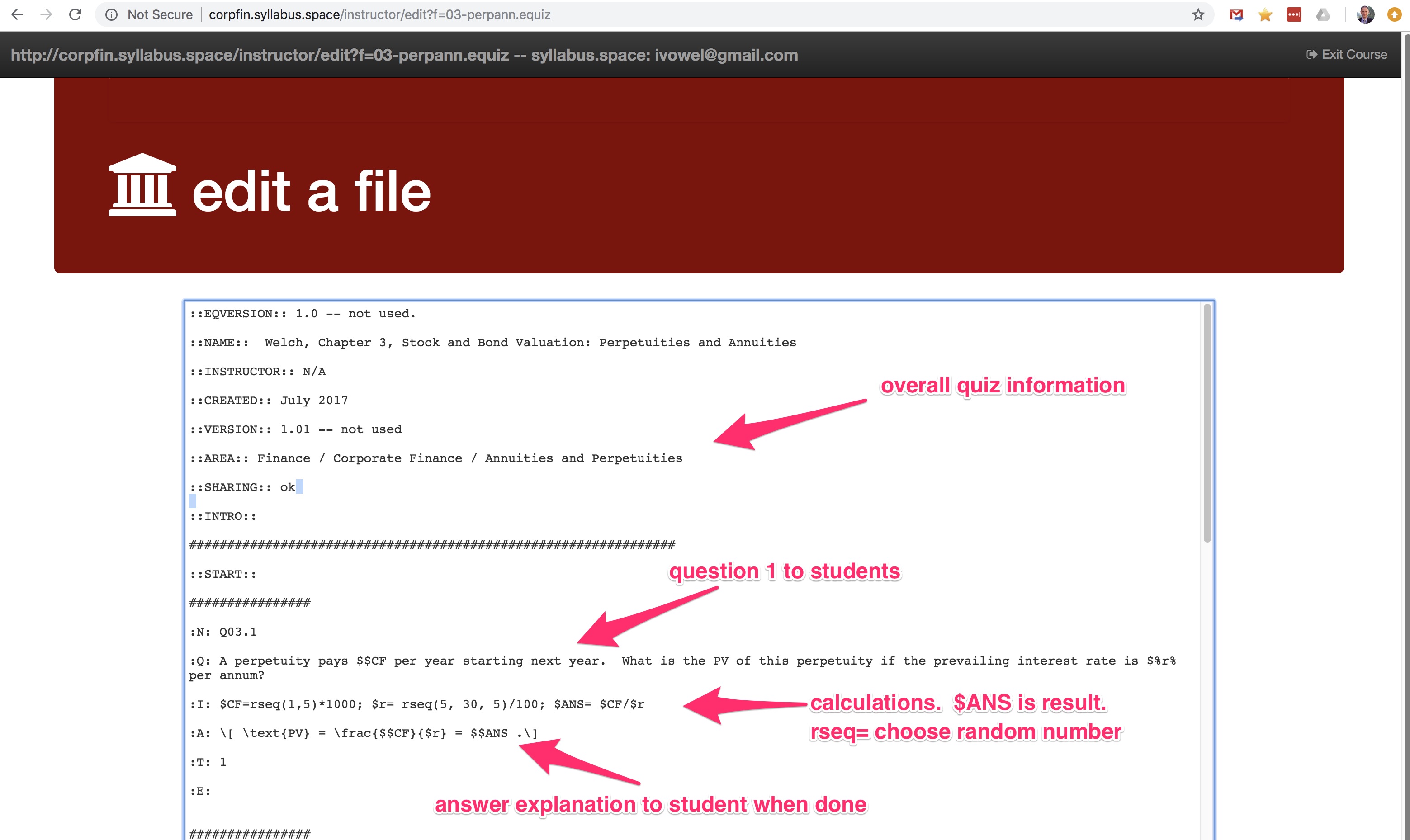Open the LastPass red extension icon
This screenshot has width=1410, height=840.
click(x=1294, y=15)
